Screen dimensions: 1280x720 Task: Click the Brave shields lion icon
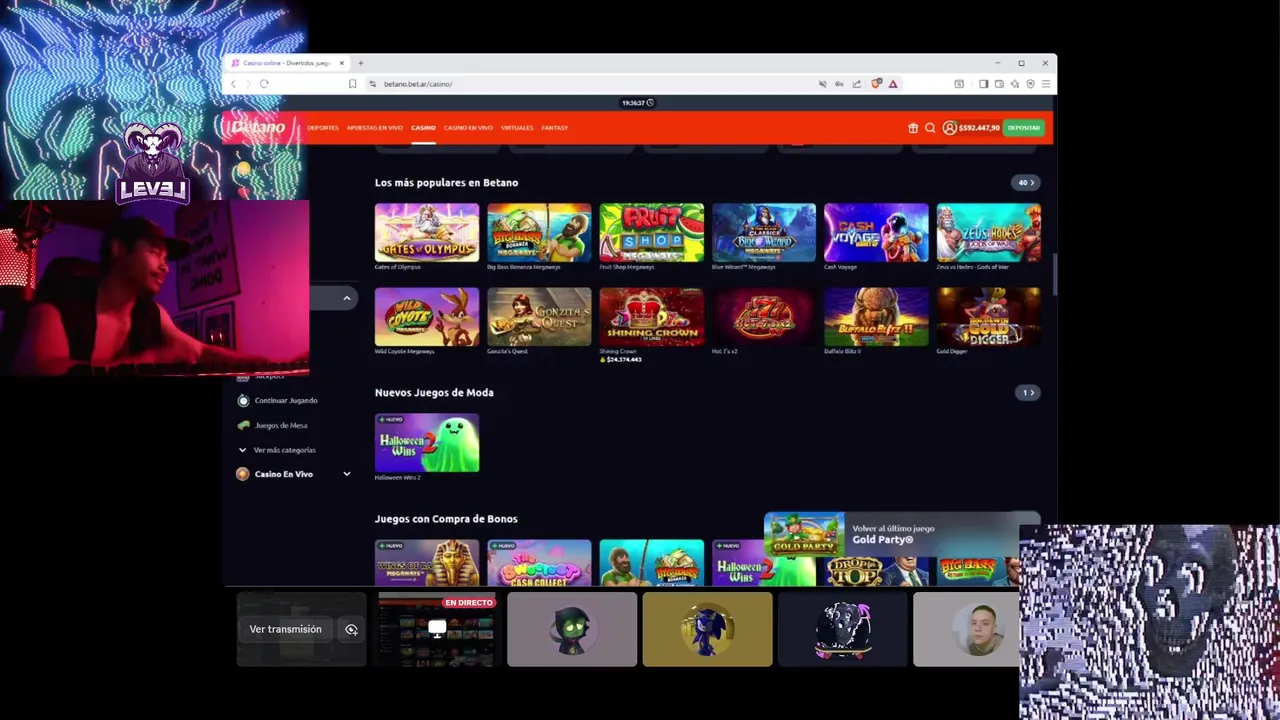[876, 84]
